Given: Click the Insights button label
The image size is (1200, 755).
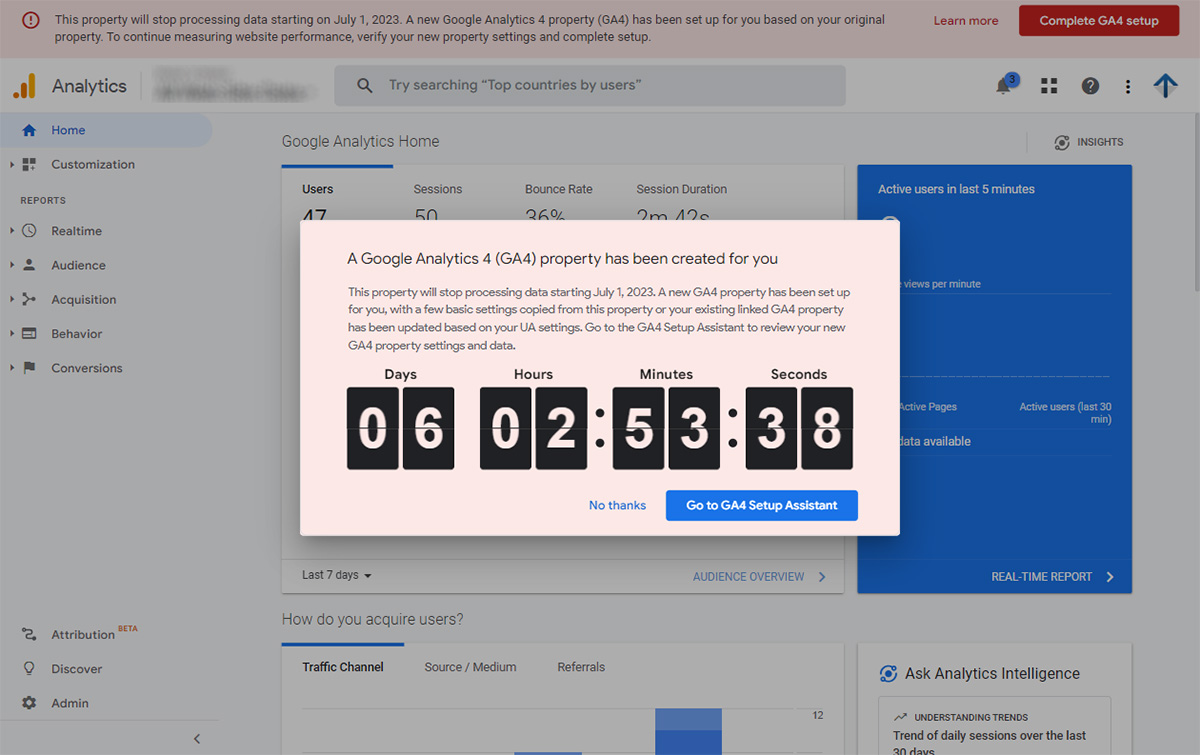Looking at the screenshot, I should pos(1100,142).
